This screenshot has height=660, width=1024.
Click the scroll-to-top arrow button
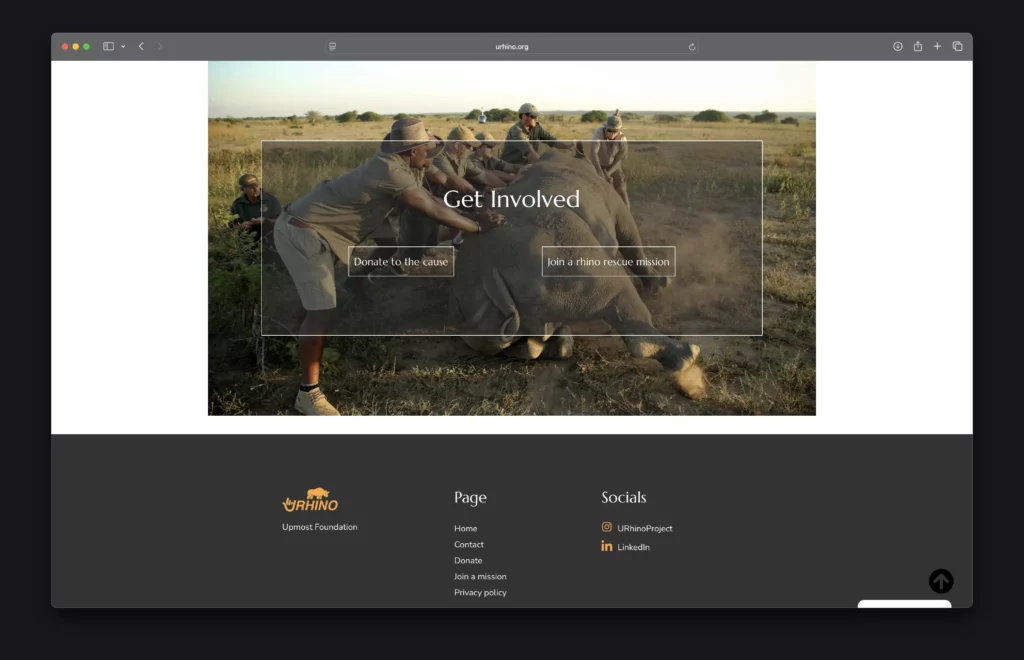point(940,581)
